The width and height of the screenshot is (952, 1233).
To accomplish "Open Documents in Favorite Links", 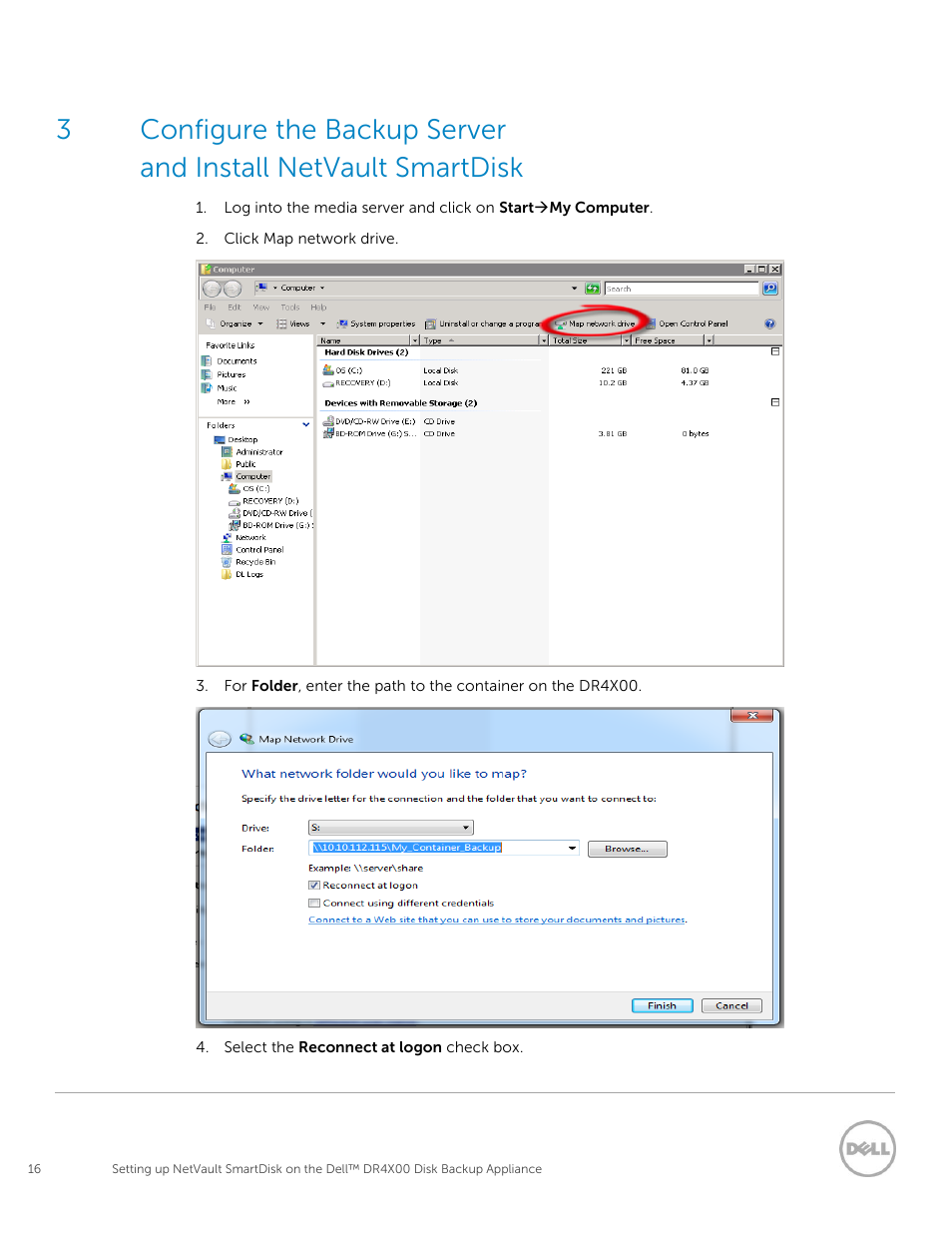I will click(x=229, y=361).
